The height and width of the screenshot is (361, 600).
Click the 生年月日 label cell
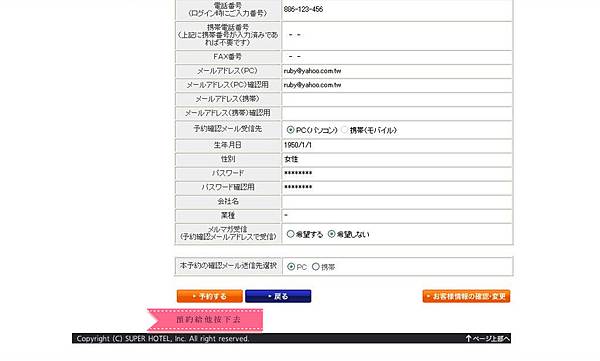[x=228, y=145]
